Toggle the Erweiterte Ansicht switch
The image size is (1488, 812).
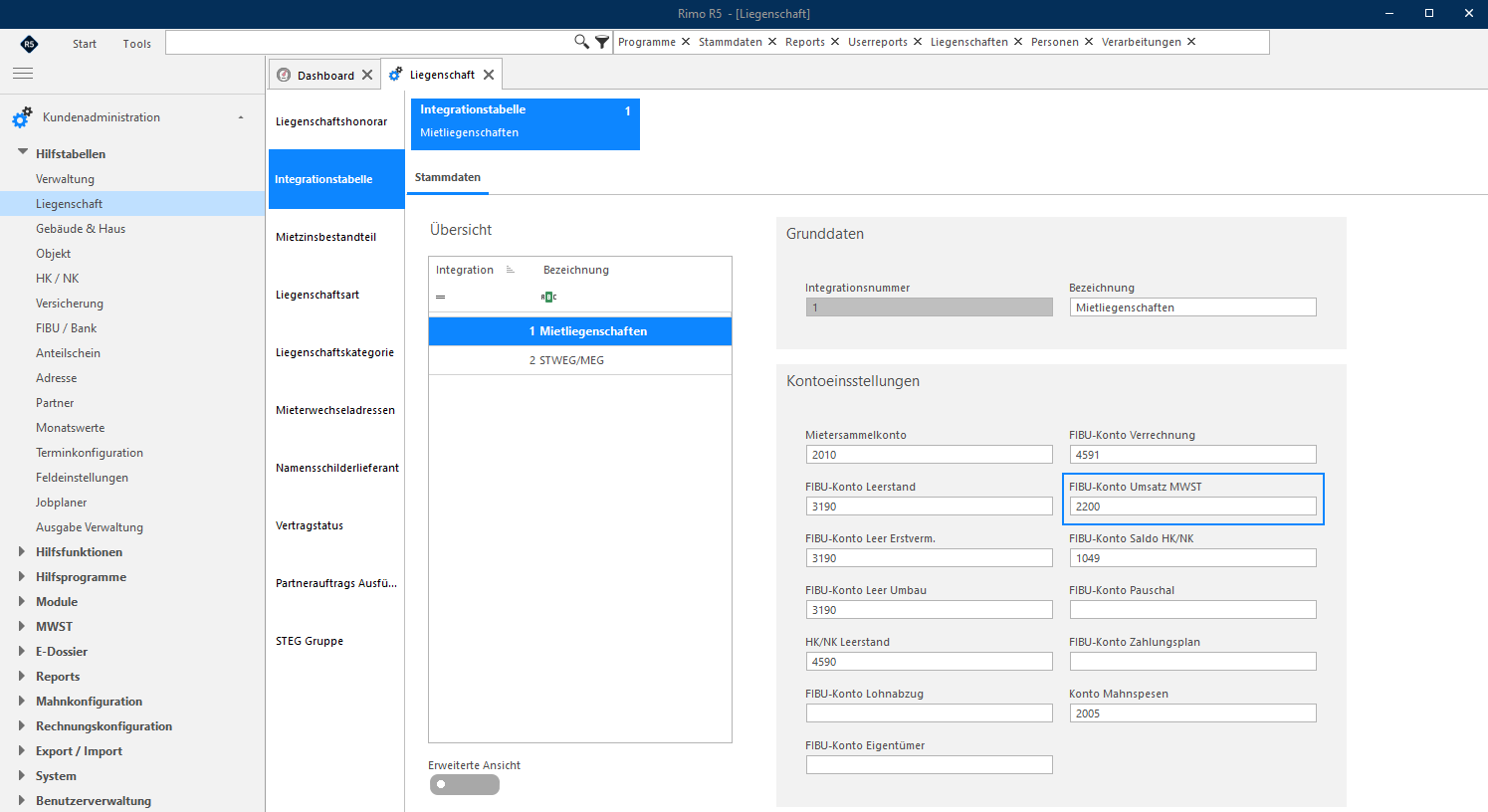pyautogui.click(x=464, y=784)
